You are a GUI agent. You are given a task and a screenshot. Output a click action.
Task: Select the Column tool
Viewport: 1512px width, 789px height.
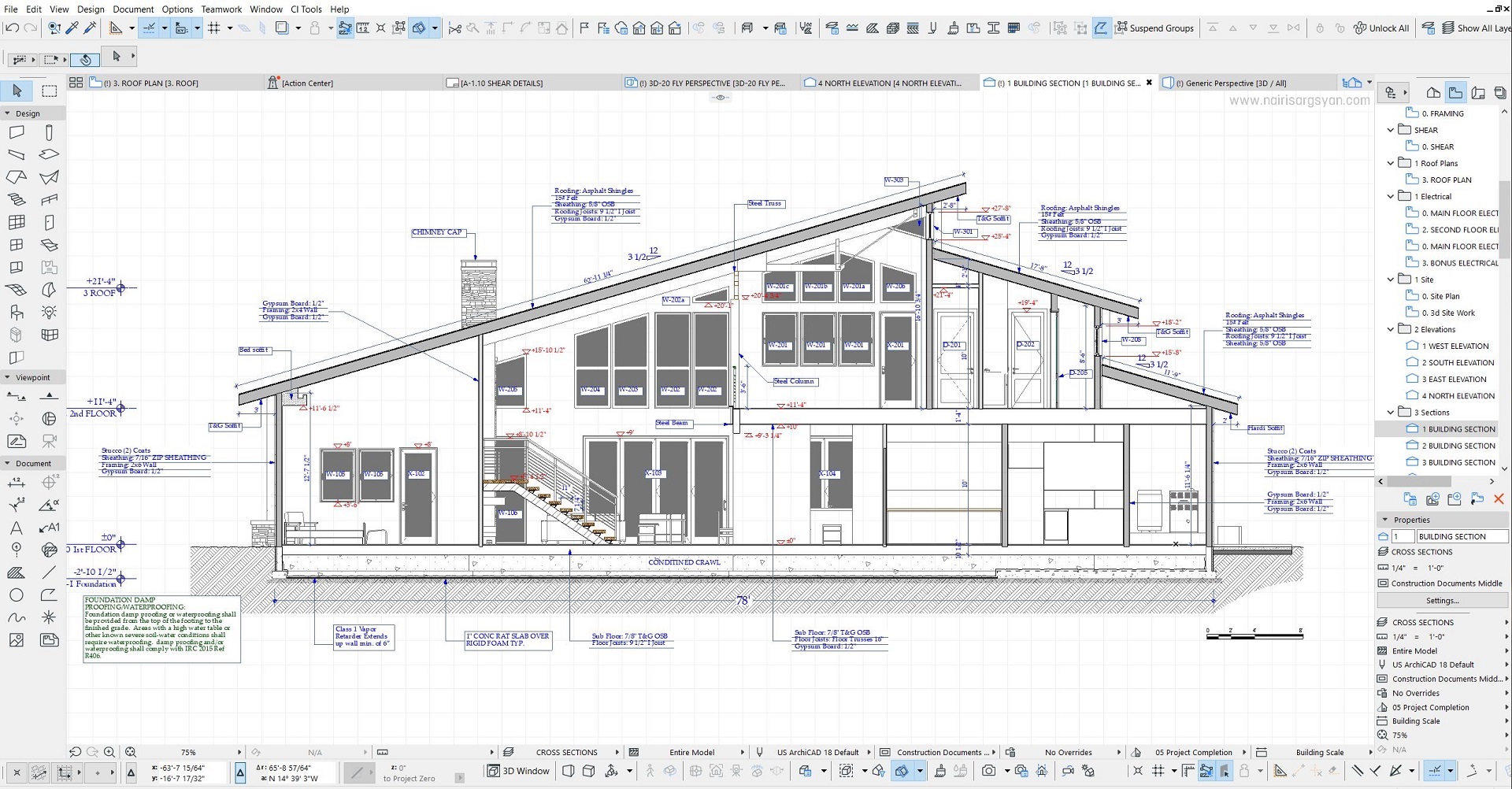(x=49, y=132)
